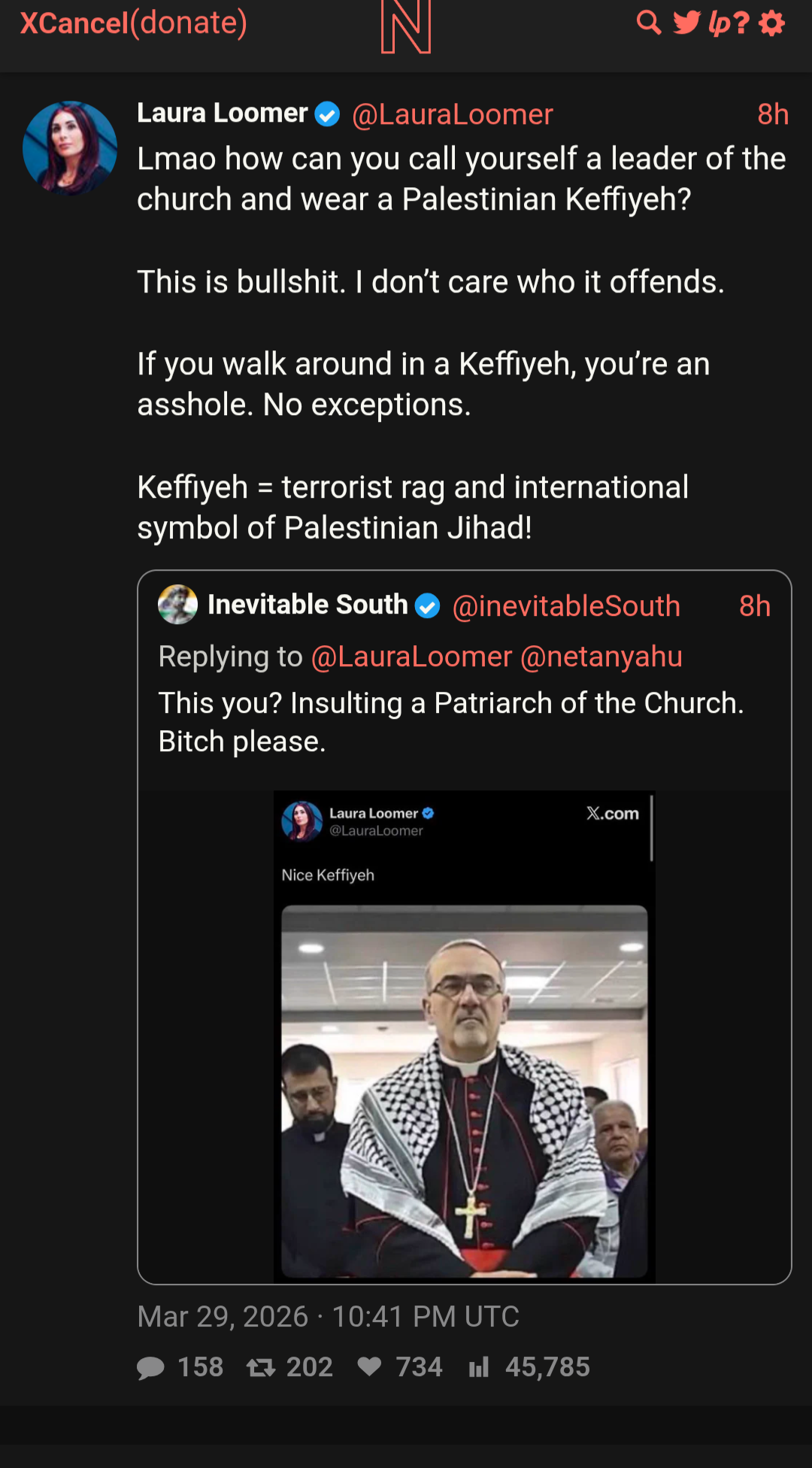Click the reply speech bubble icon
Image resolution: width=812 pixels, height=1468 pixels.
point(150,1367)
